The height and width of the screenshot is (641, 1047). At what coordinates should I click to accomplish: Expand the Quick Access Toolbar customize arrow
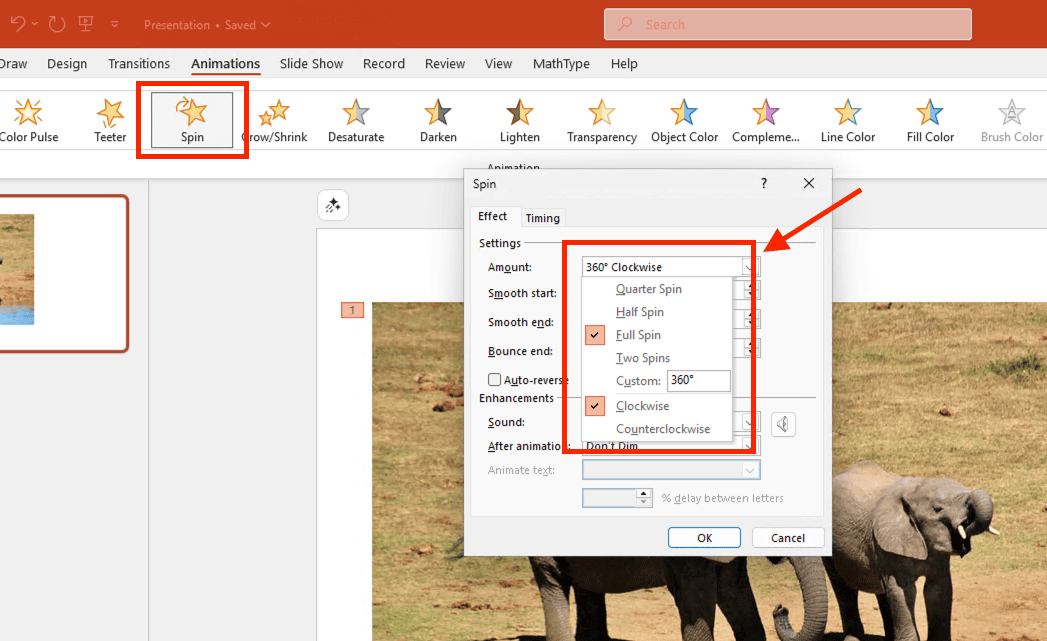pos(115,24)
